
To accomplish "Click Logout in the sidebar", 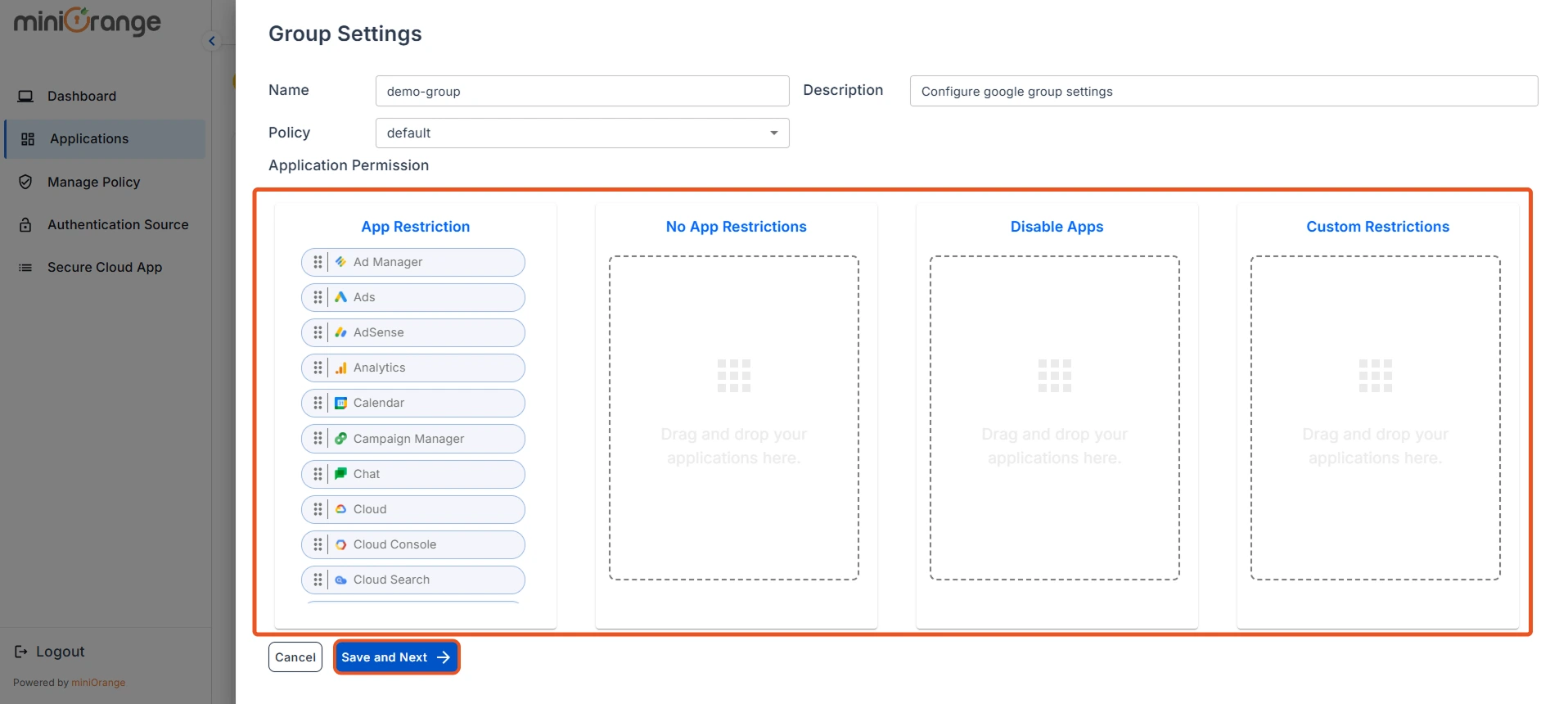I will coord(50,652).
